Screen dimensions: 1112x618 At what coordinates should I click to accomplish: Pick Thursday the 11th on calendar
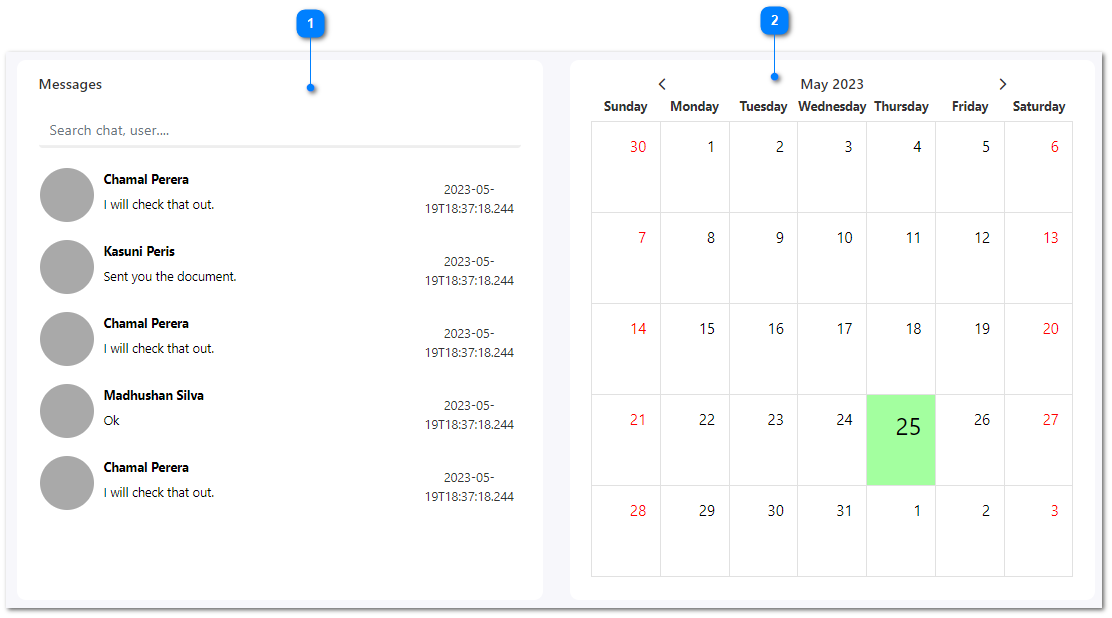pos(901,257)
